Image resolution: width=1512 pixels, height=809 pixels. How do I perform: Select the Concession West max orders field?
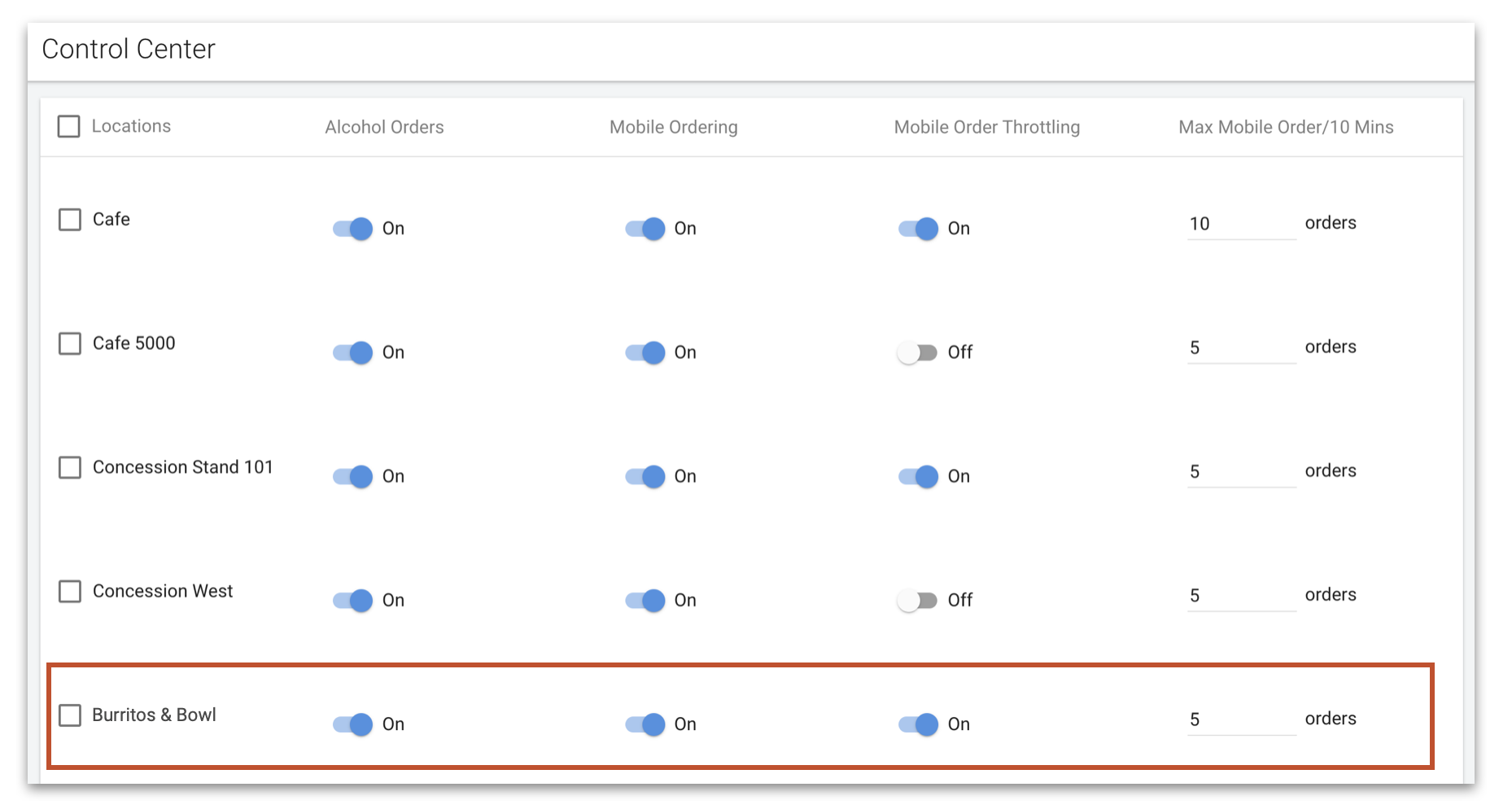click(1242, 595)
